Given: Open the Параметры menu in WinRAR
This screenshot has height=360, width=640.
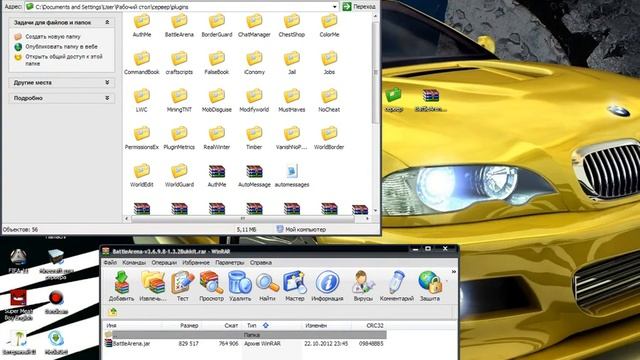Looking at the screenshot, I should (x=230, y=262).
